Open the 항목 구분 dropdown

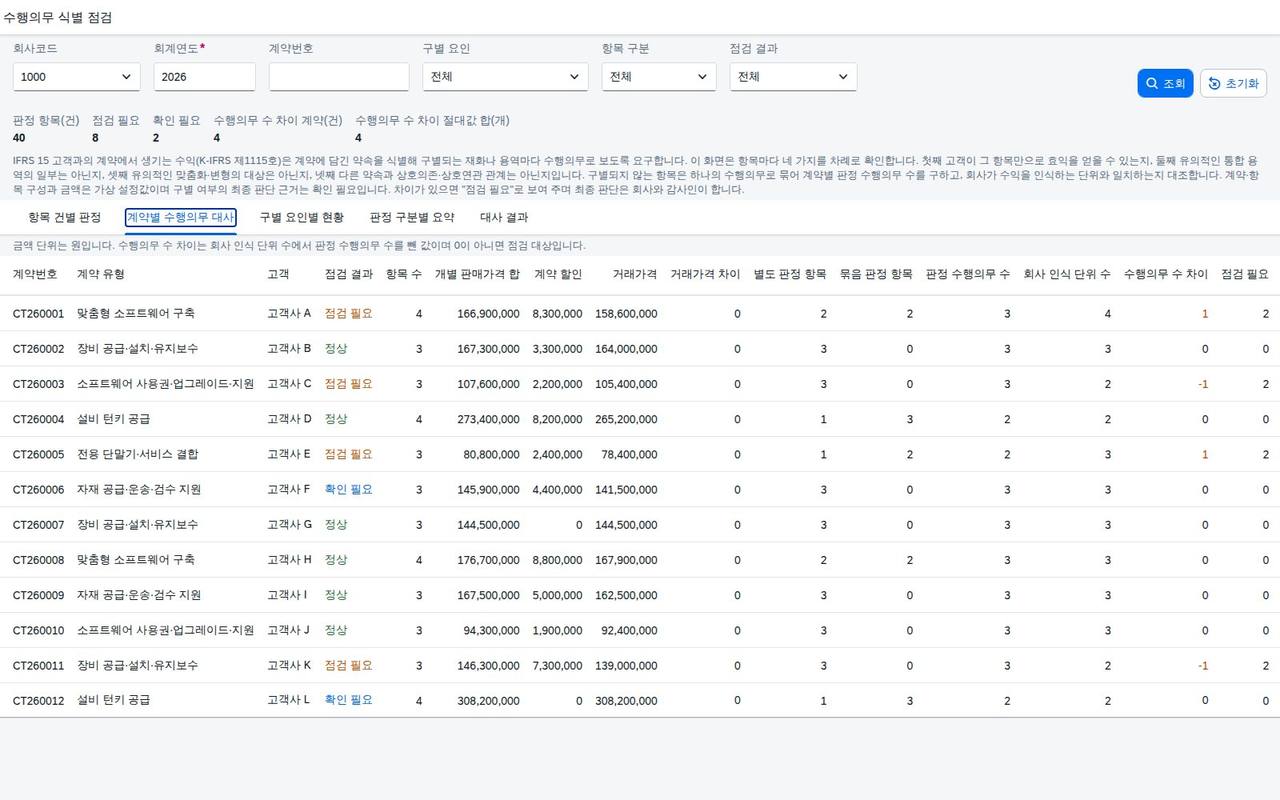[x=659, y=77]
